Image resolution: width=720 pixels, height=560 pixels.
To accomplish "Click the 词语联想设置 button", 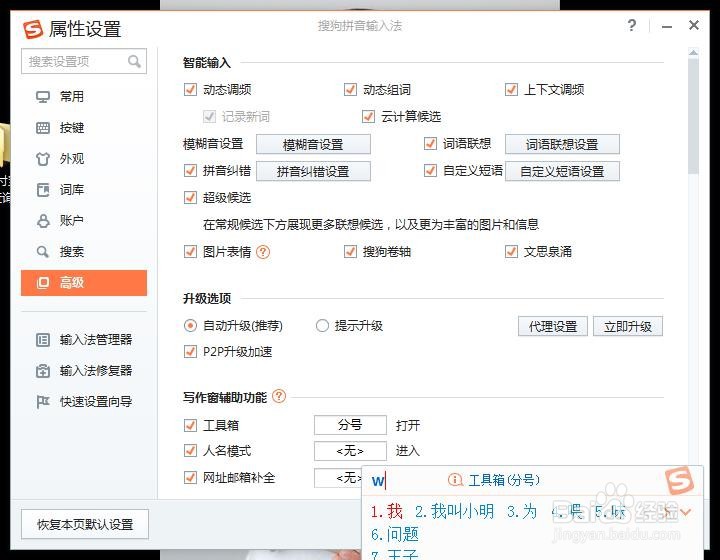I will click(562, 145).
